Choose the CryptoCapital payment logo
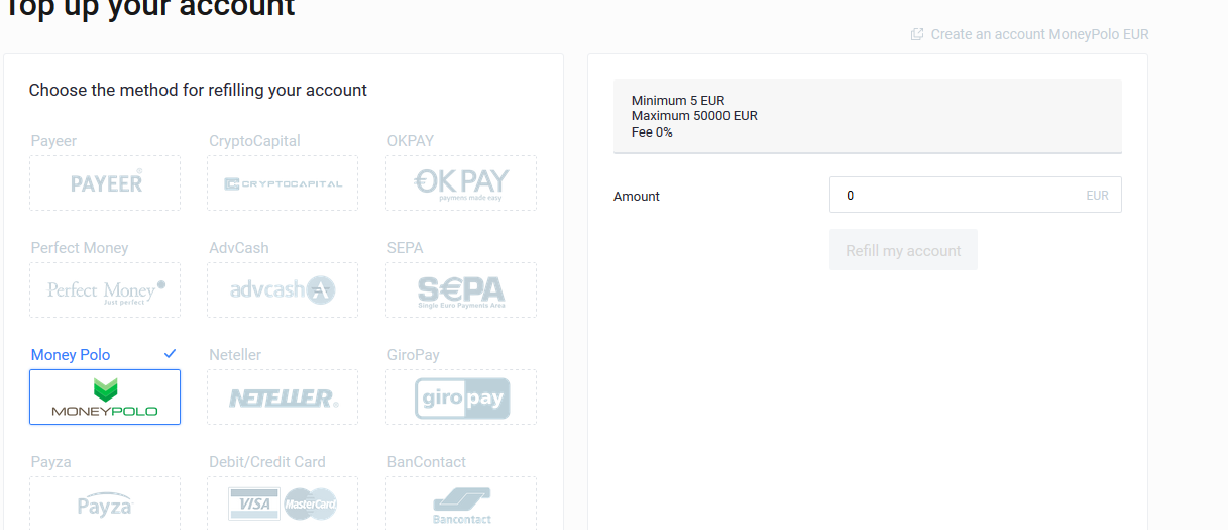The width and height of the screenshot is (1228, 530). [x=283, y=183]
